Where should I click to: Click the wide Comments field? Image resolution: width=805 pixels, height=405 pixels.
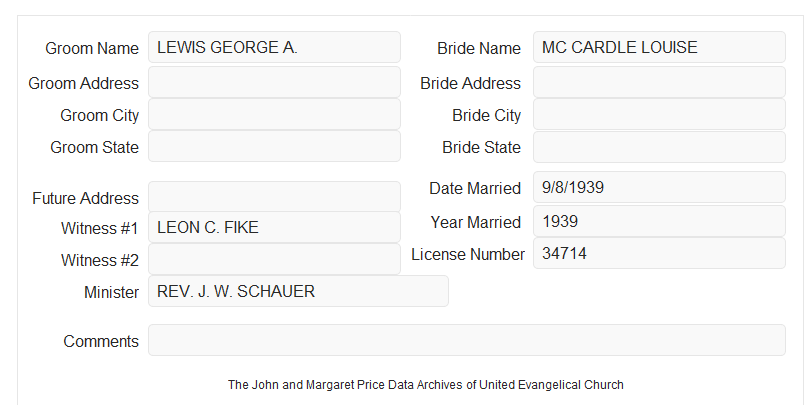coord(467,340)
